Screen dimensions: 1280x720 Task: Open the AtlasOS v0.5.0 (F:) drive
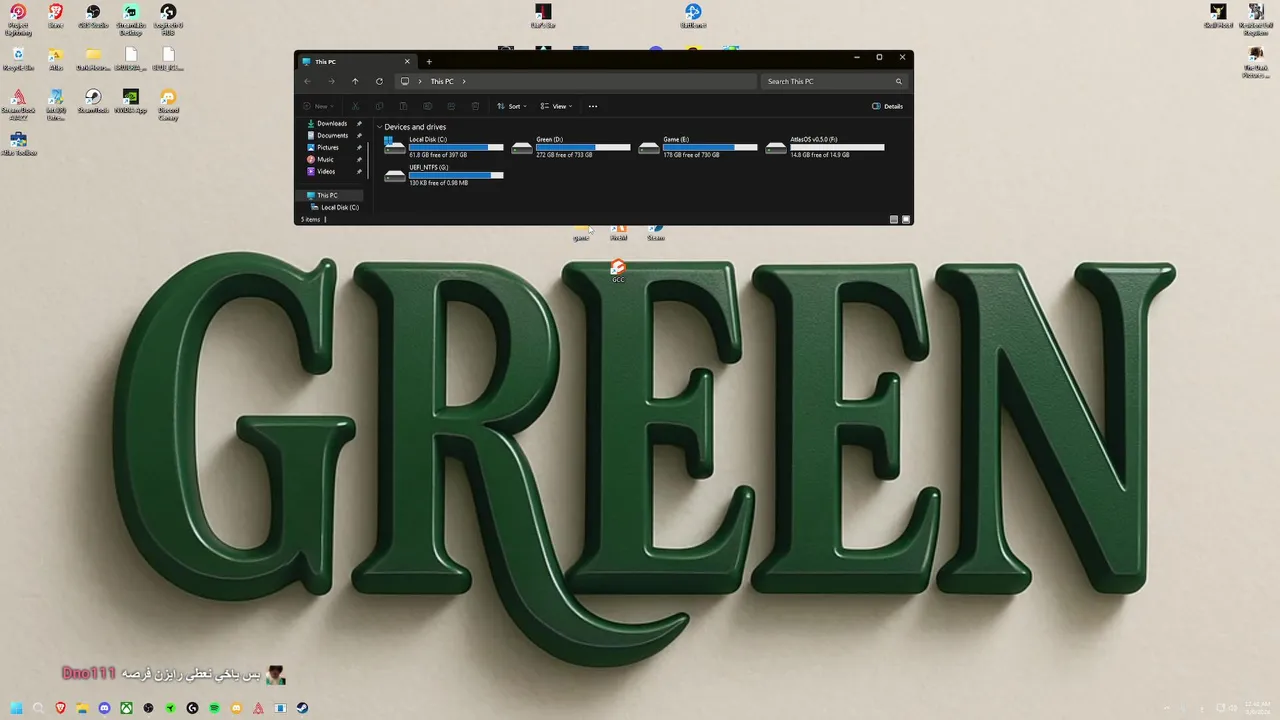[x=825, y=147]
